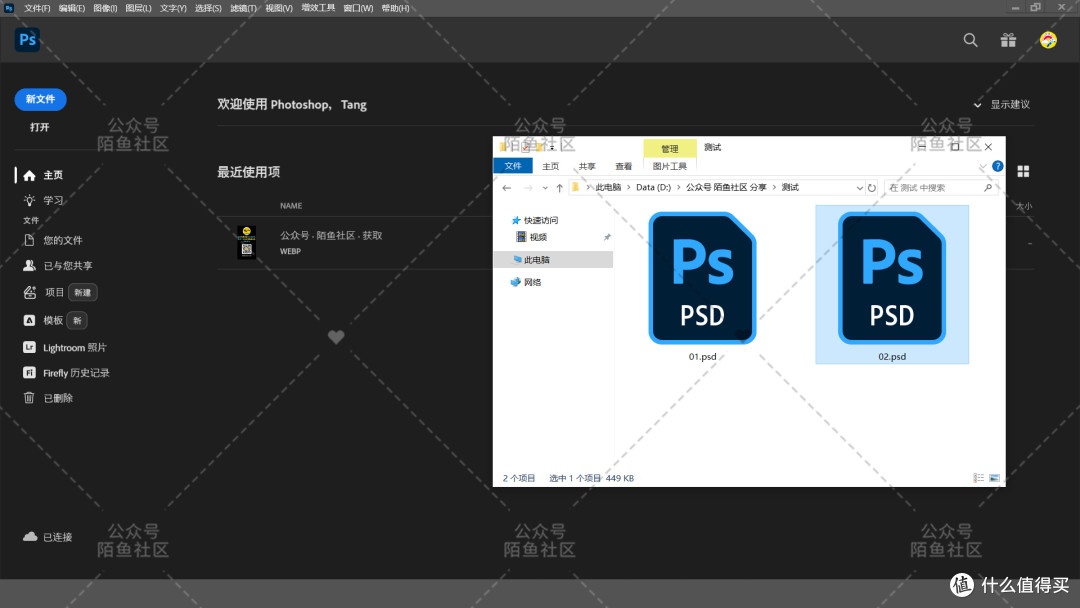Refresh the Explorer address bar
The image size is (1080, 608).
871,187
